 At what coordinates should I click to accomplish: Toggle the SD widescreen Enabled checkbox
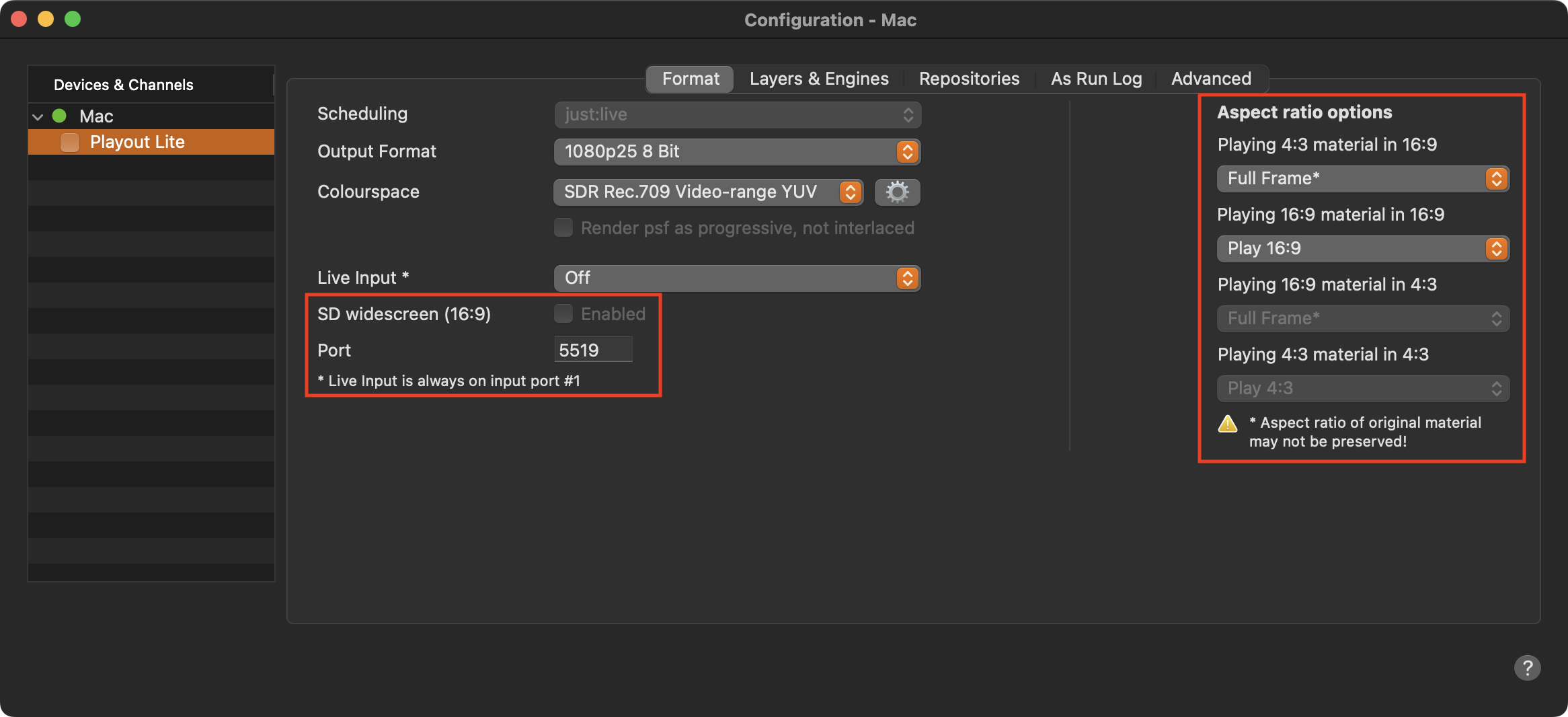click(x=563, y=313)
